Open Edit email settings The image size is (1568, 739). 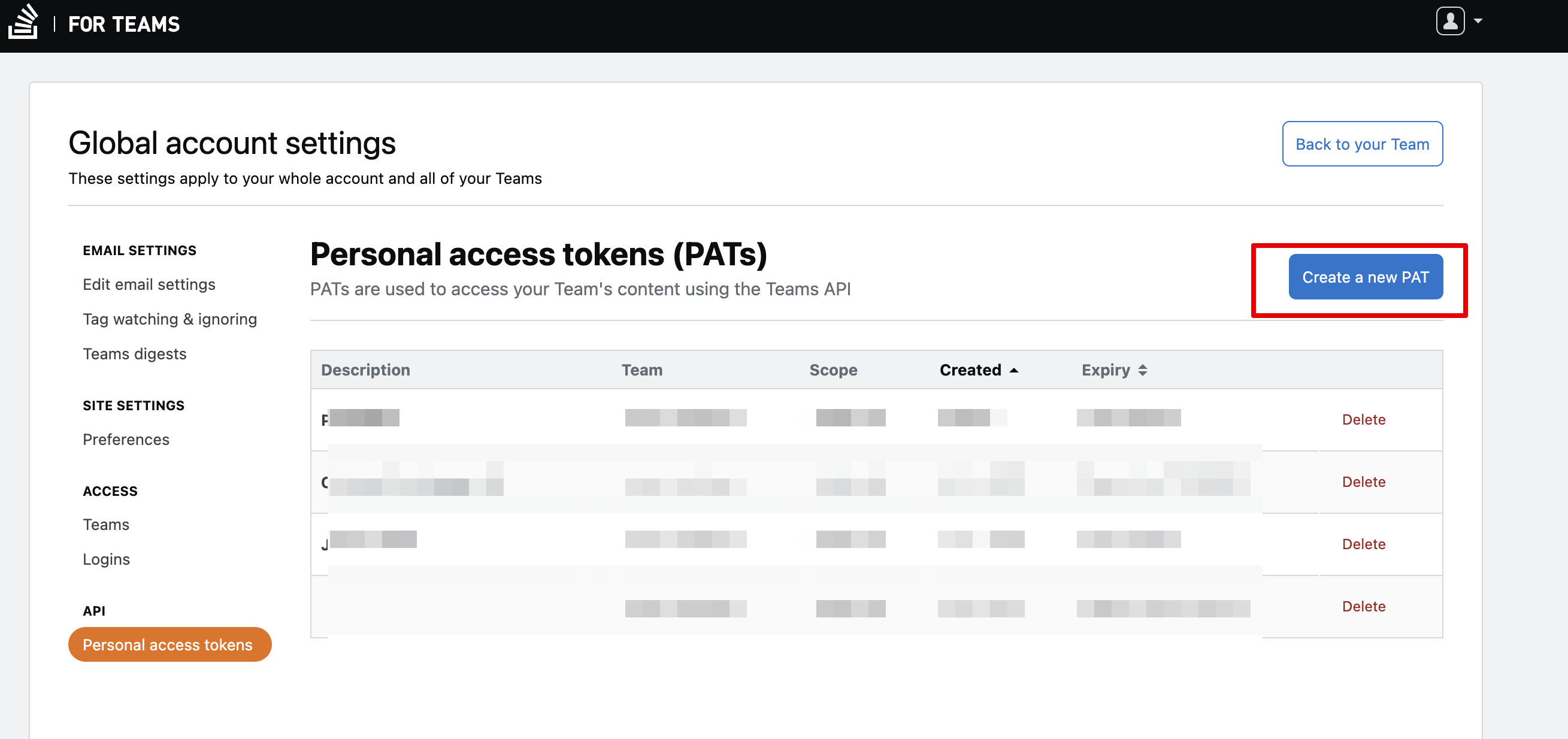click(149, 284)
